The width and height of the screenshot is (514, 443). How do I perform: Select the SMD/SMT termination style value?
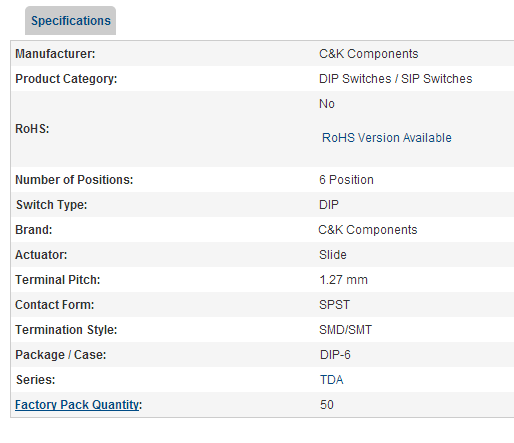[345, 330]
